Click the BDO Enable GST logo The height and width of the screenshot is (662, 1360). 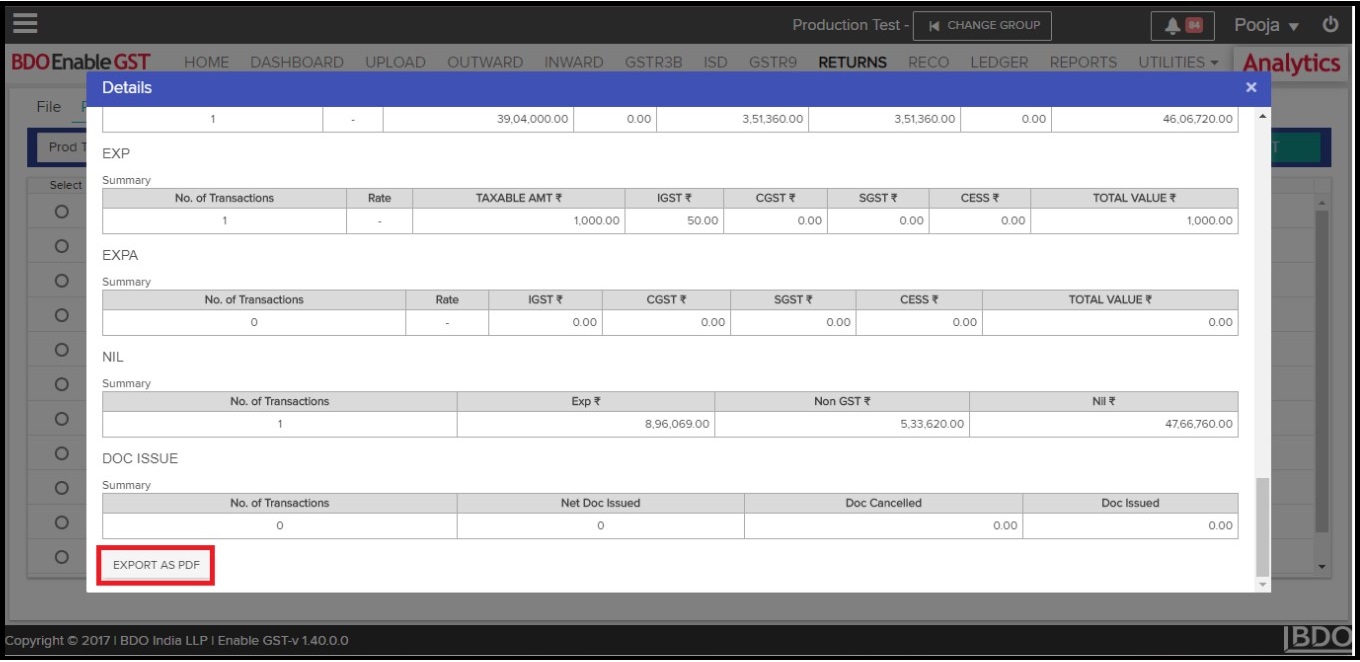point(81,63)
